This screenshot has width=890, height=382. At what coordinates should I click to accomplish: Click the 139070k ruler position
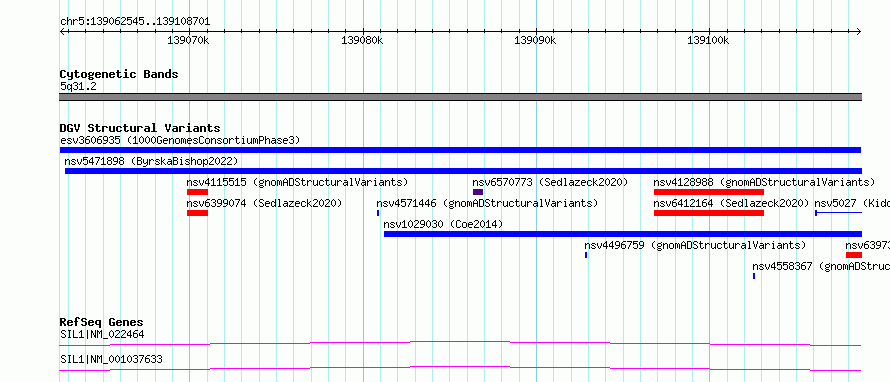pyautogui.click(x=188, y=40)
